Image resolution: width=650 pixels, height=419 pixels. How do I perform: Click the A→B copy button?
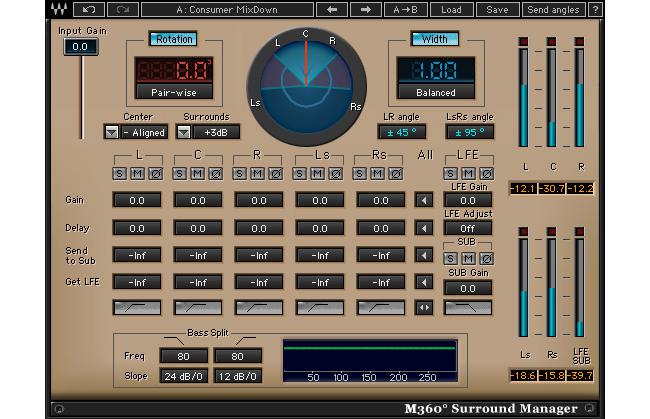click(x=407, y=9)
